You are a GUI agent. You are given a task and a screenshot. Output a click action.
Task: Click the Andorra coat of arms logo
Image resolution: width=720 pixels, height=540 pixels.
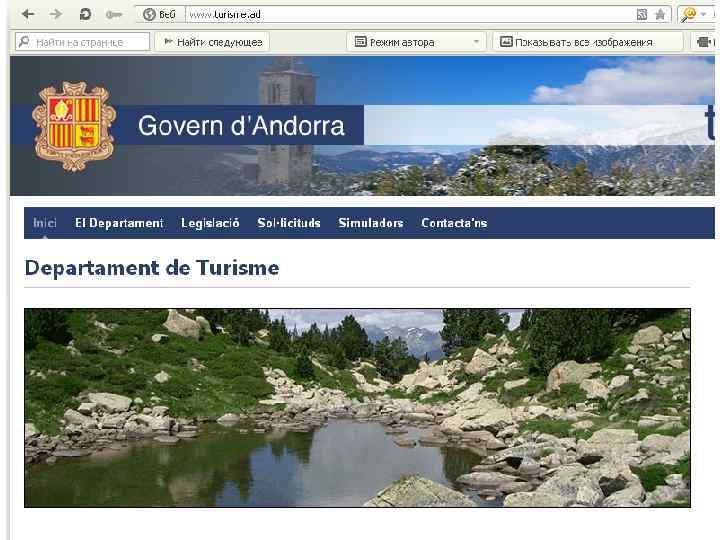click(x=73, y=126)
